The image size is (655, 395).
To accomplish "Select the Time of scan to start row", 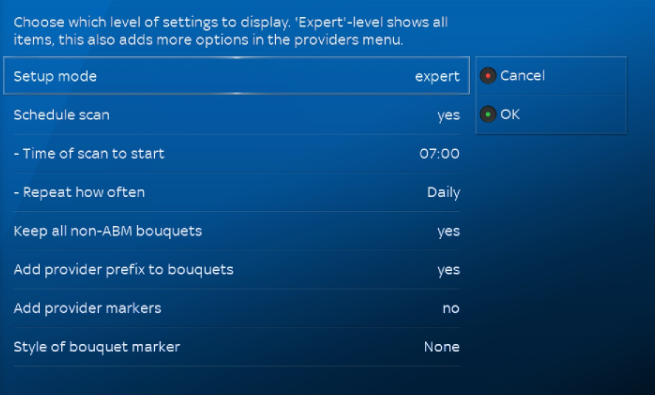I will tap(236, 154).
